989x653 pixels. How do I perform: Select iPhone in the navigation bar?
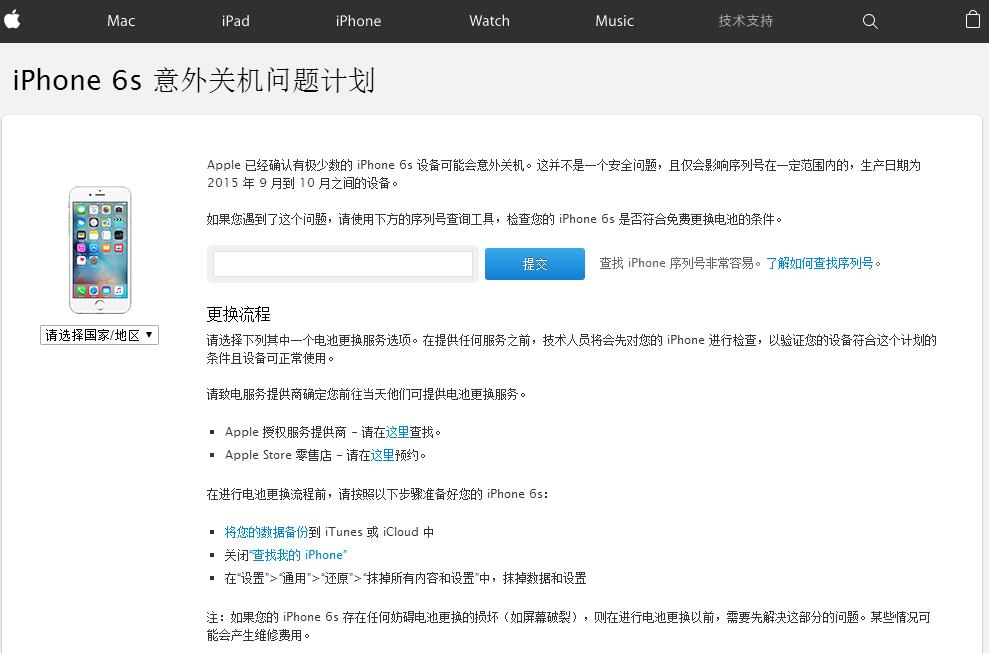358,21
